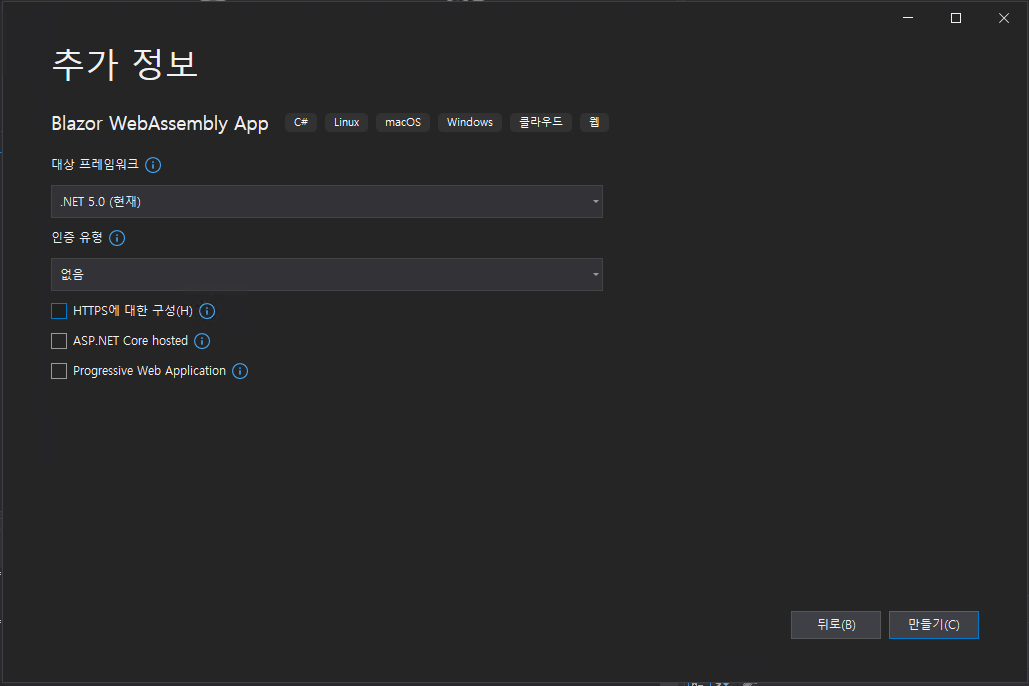Click the 인증 유형 label
The width and height of the screenshot is (1029, 686).
pos(77,237)
